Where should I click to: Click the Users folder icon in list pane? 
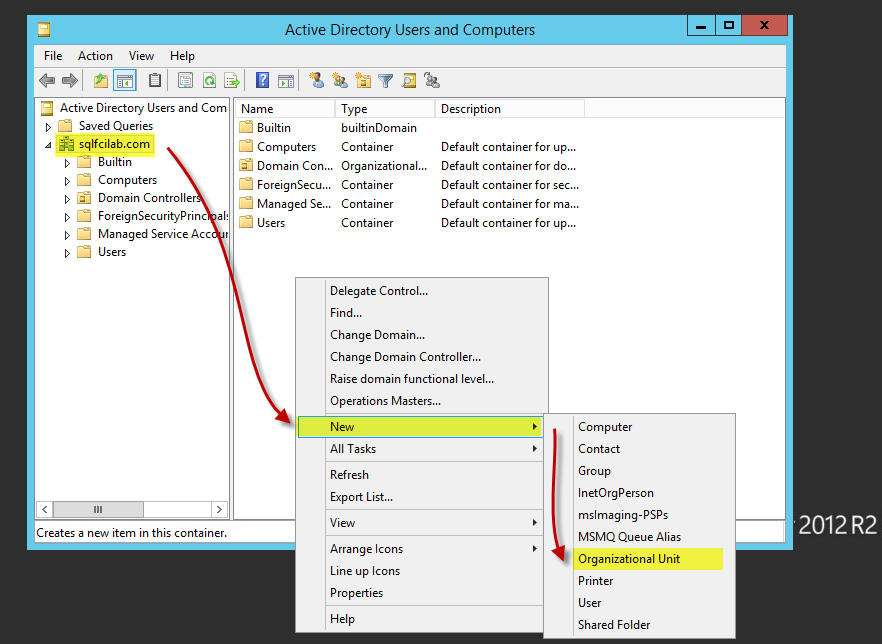(x=246, y=222)
